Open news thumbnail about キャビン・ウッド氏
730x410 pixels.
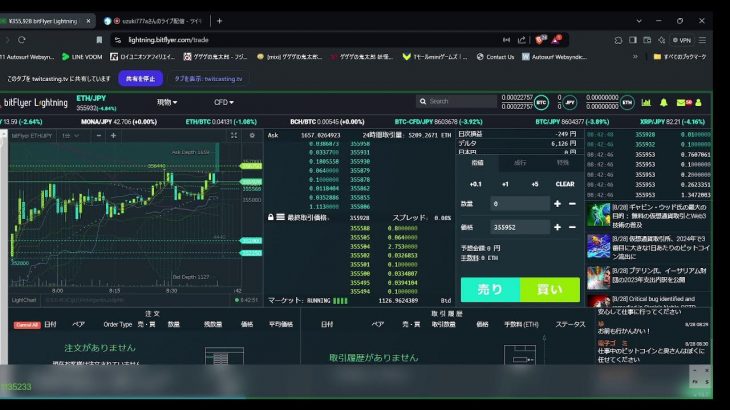pos(598,215)
